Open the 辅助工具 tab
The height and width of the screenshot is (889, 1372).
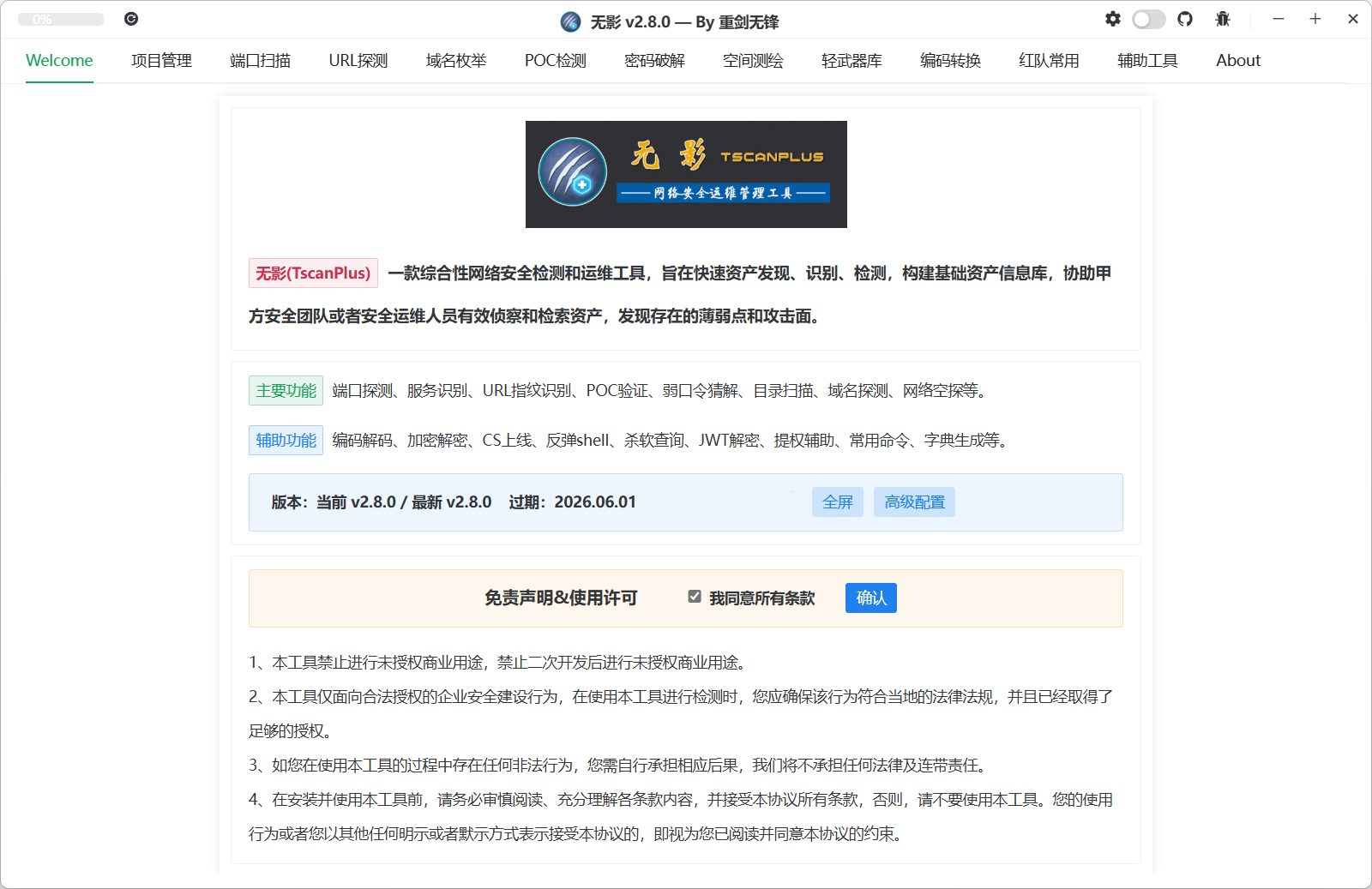tap(1147, 61)
